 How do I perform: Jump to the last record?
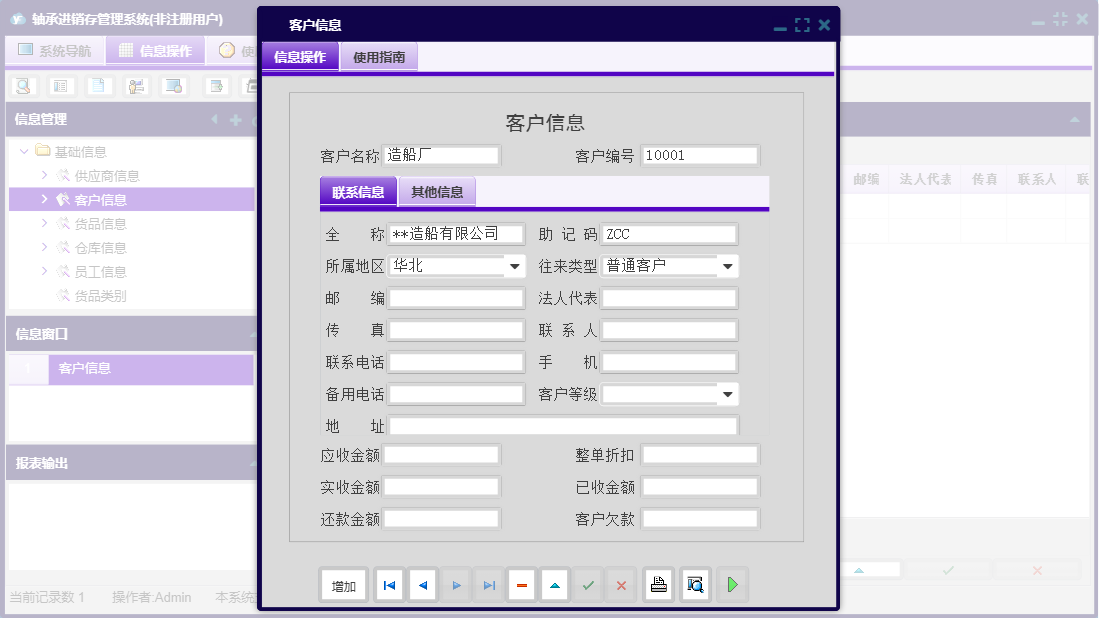pyautogui.click(x=488, y=585)
